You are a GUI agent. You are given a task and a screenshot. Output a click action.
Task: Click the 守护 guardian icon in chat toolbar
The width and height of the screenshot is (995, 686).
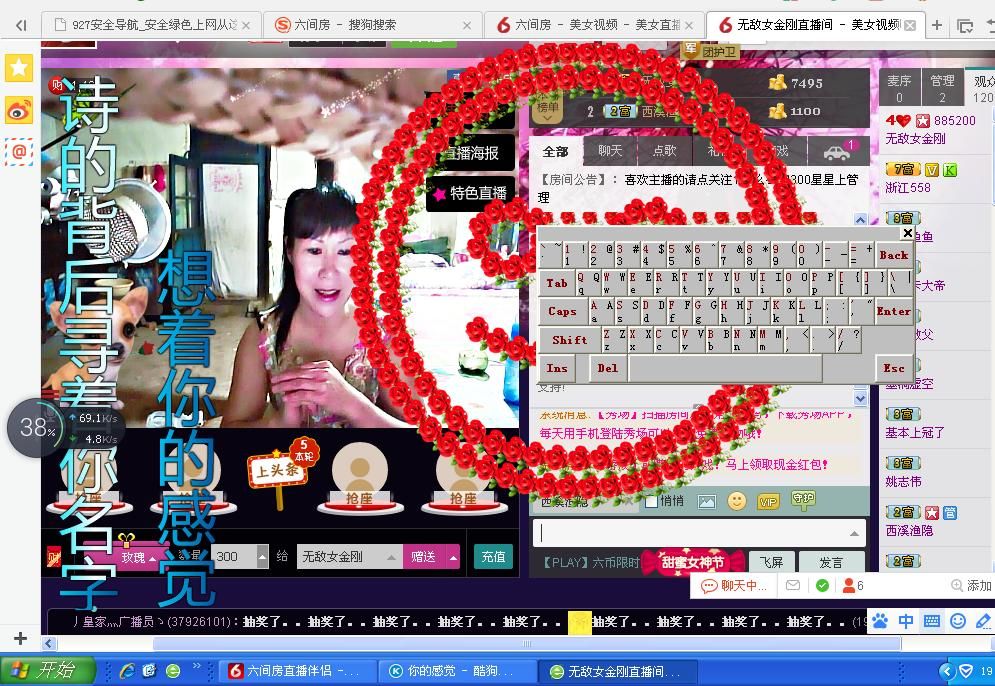pos(803,500)
